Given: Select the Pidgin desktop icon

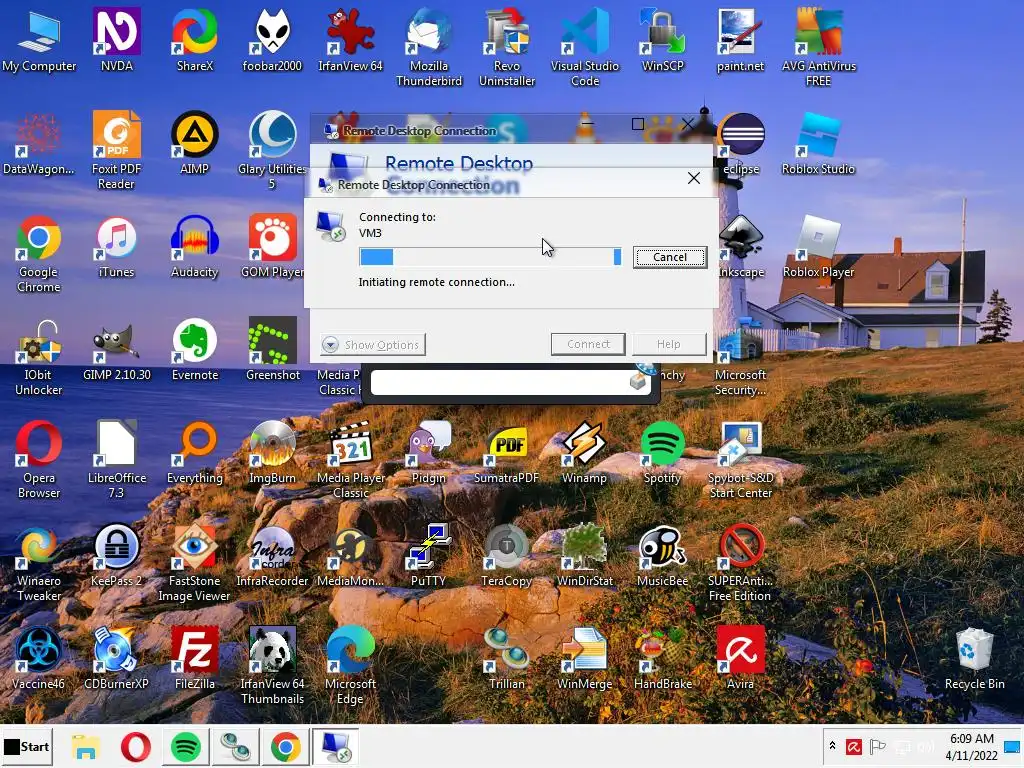Looking at the screenshot, I should tap(428, 452).
